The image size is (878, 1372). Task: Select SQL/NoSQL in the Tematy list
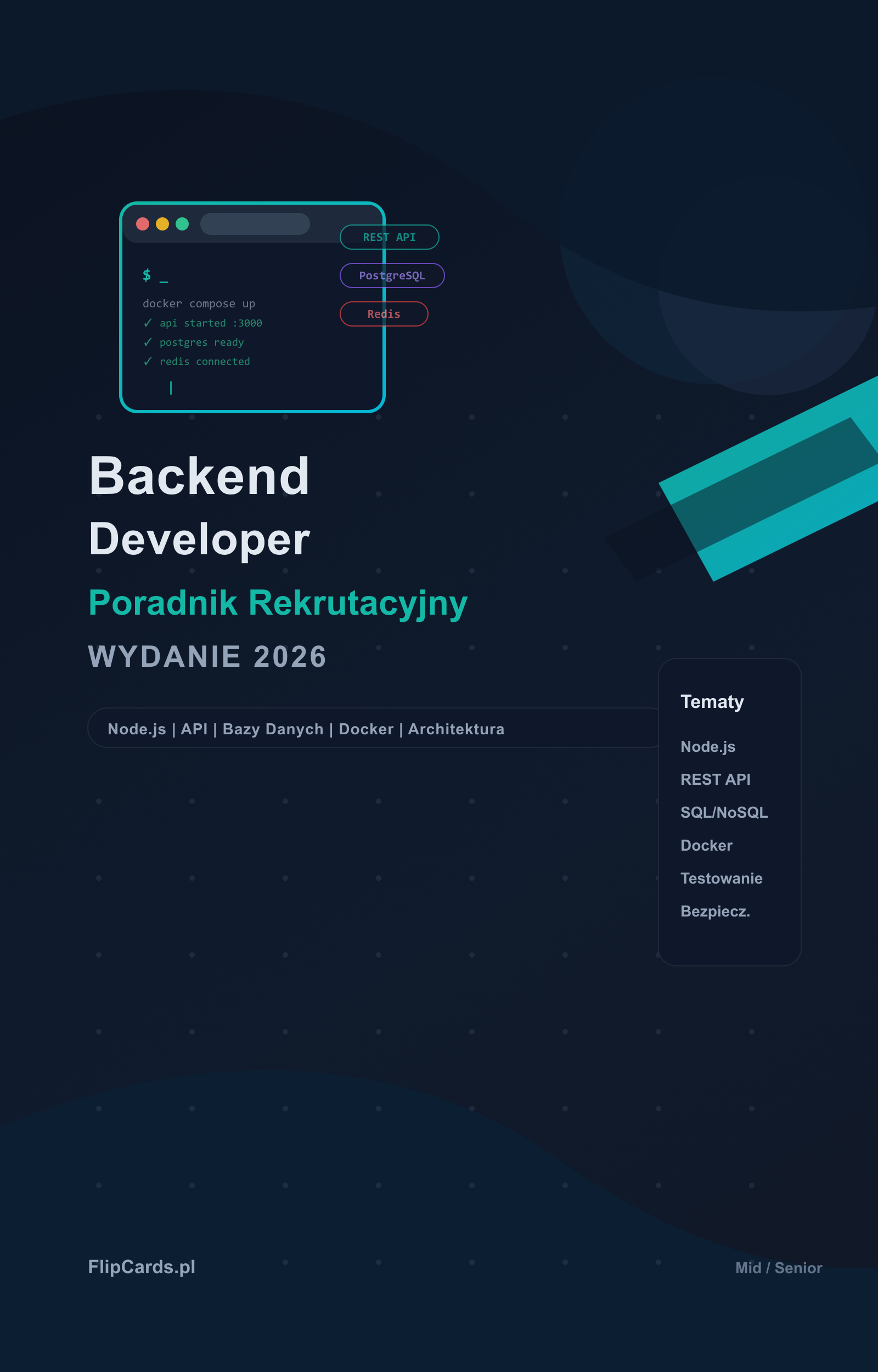724,812
